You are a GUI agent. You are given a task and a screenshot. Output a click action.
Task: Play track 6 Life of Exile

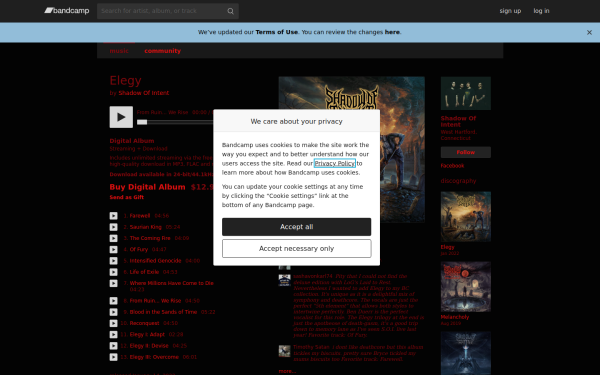(114, 272)
